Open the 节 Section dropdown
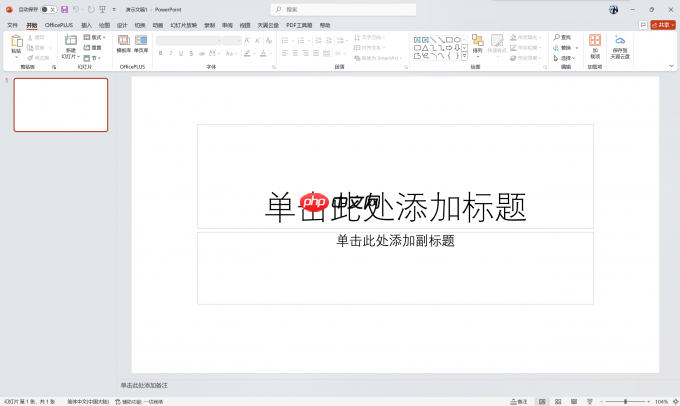This screenshot has width=680, height=406. (x=92, y=58)
